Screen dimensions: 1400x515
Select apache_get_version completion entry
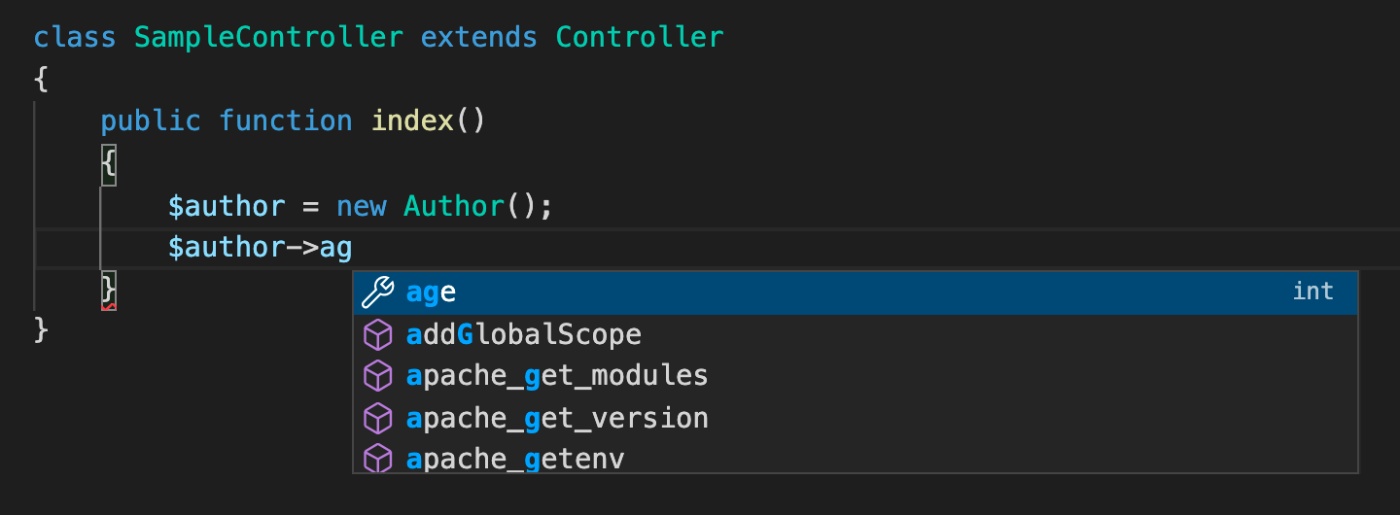(x=855, y=418)
